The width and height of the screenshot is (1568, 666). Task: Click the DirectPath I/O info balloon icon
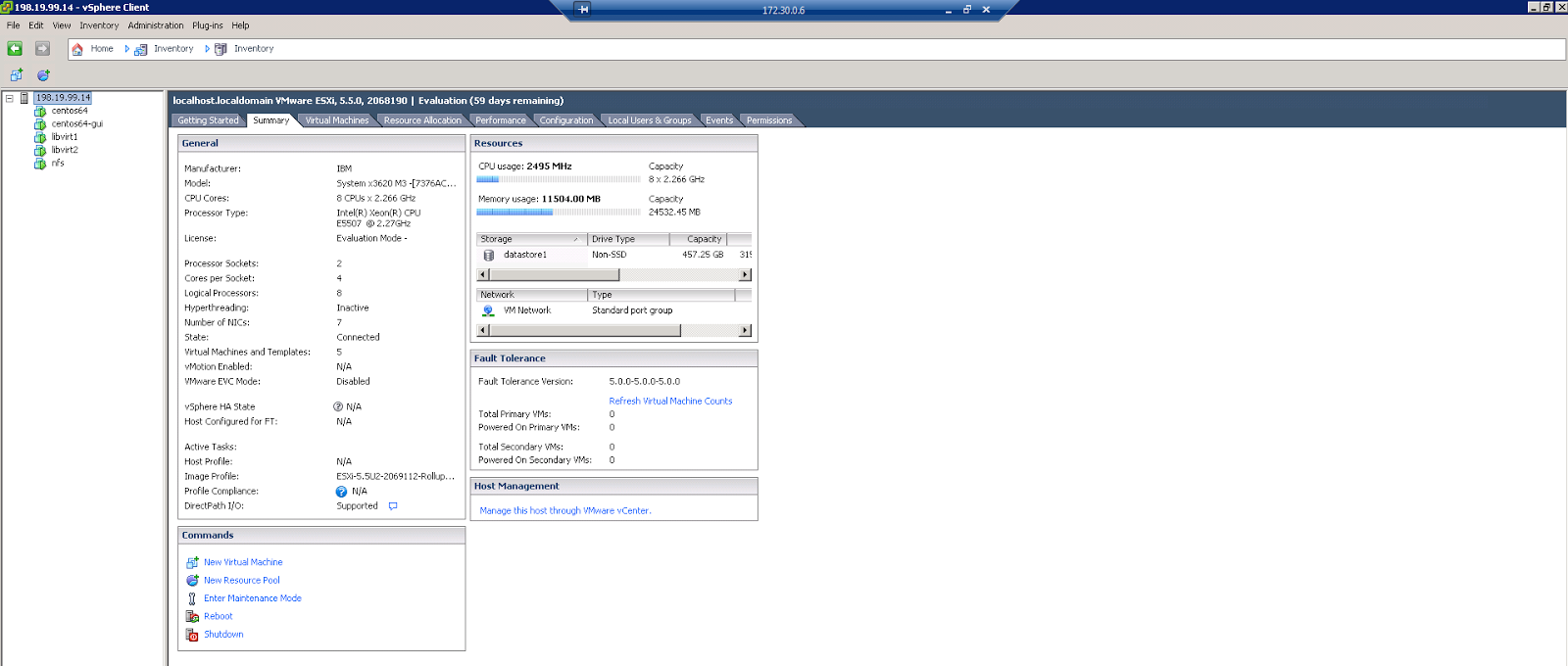pos(393,506)
